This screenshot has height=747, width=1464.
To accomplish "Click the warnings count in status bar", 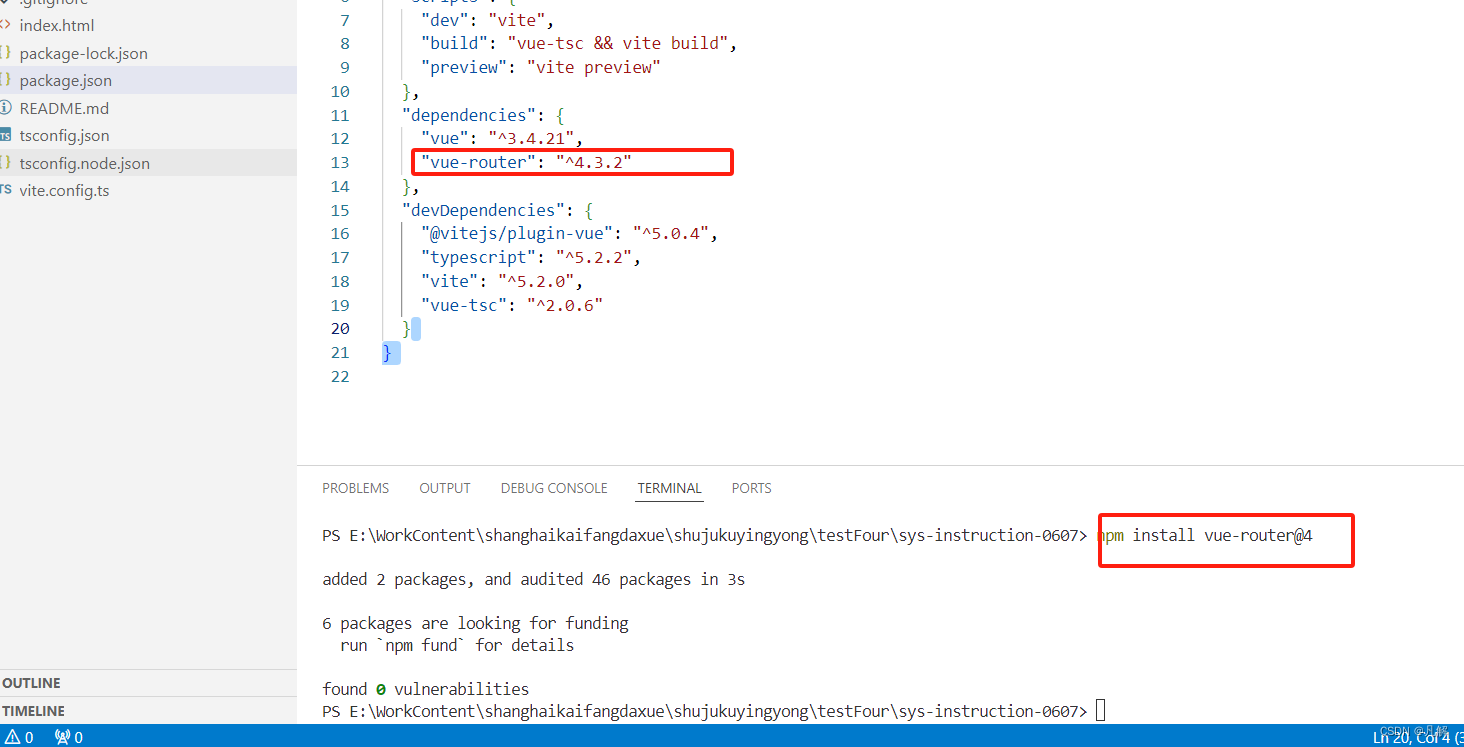I will 19,737.
